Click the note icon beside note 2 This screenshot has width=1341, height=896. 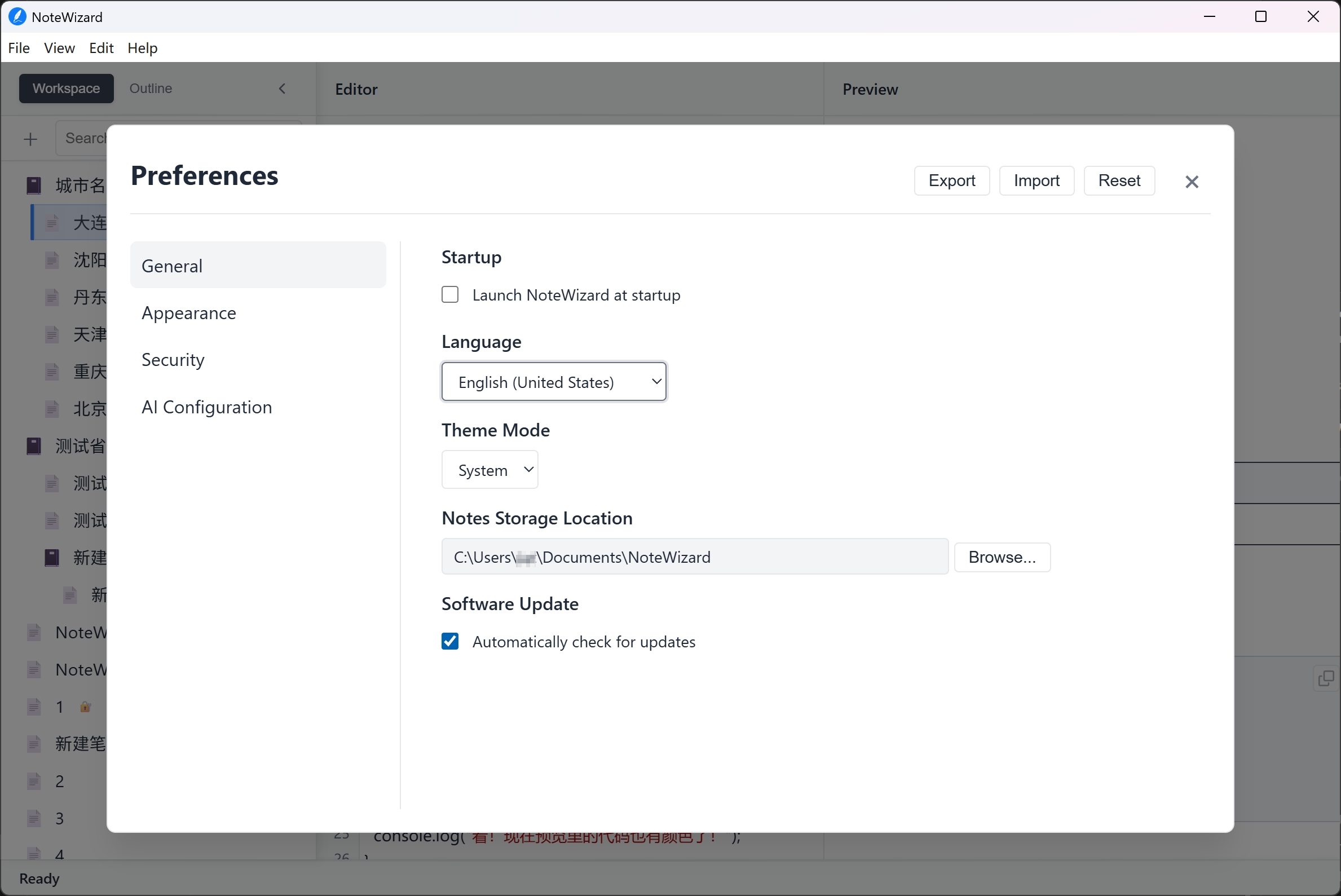[x=34, y=781]
